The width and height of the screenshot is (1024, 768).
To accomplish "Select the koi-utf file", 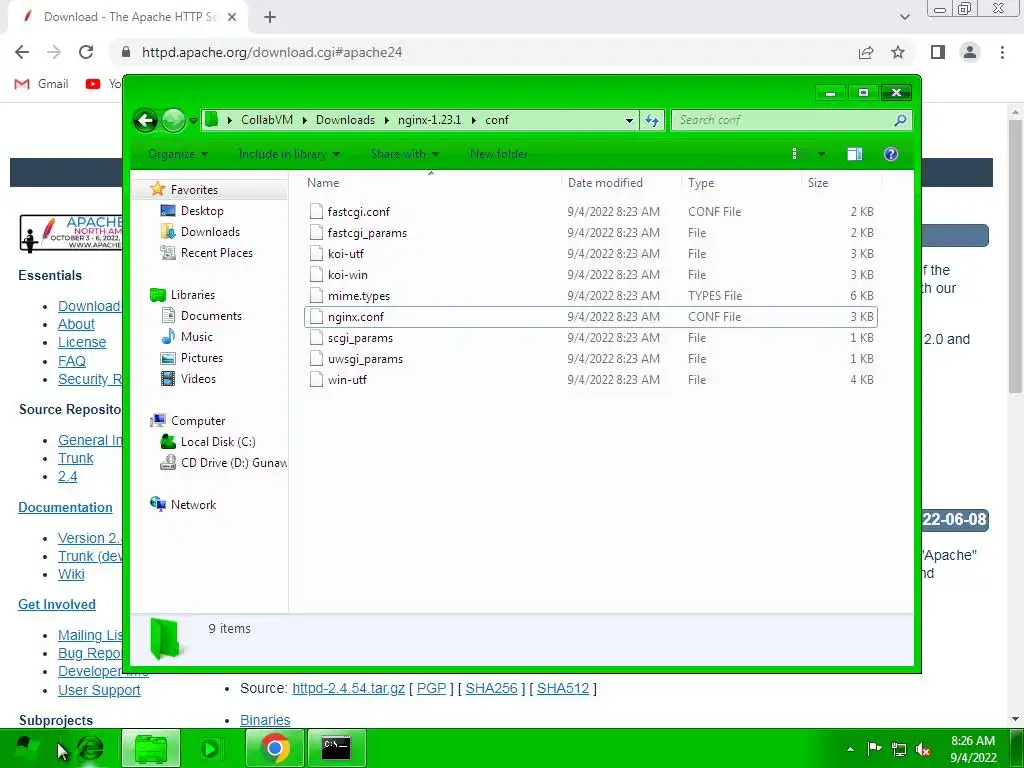I will point(590,253).
